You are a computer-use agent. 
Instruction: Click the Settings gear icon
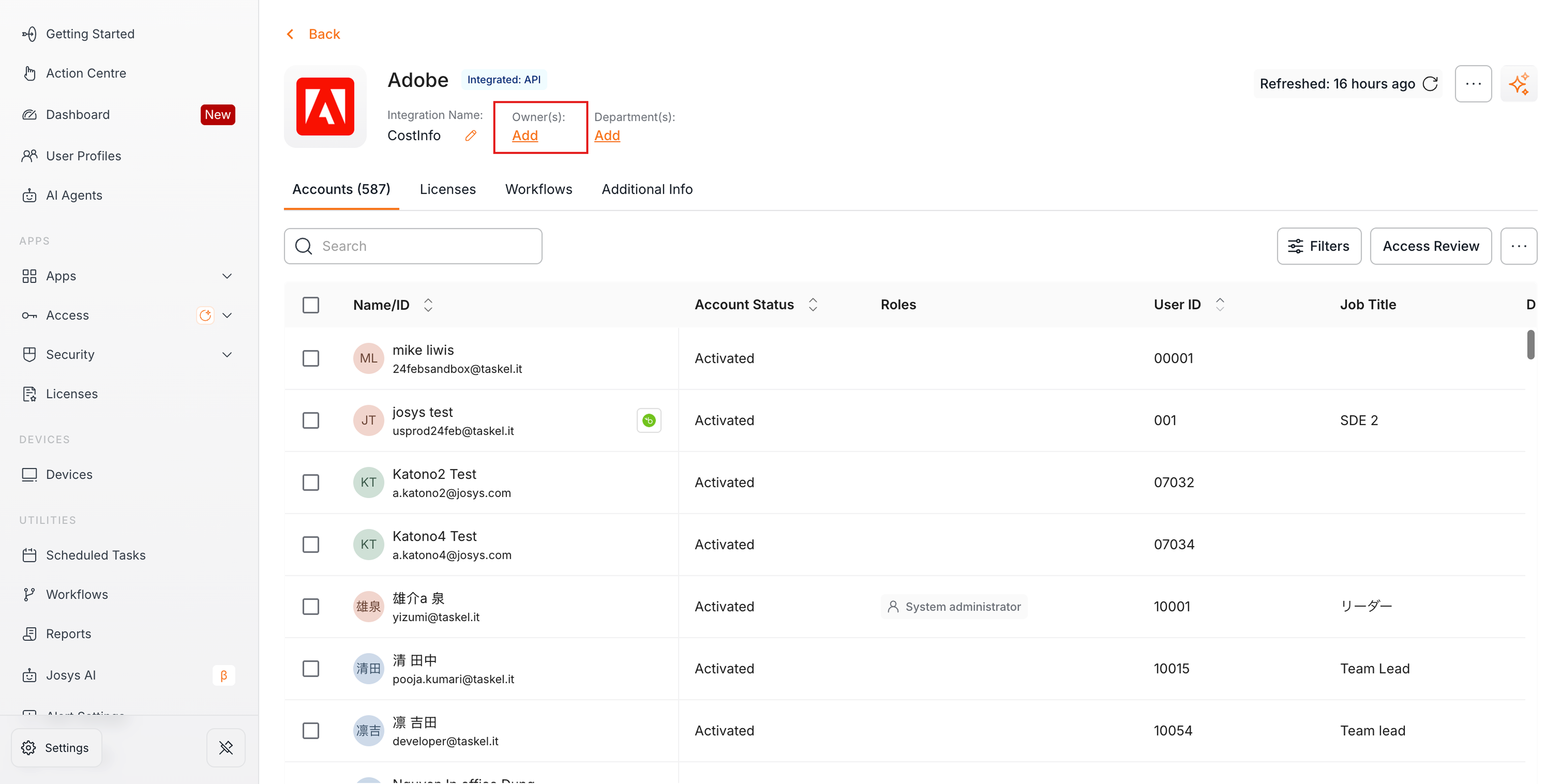tap(28, 748)
